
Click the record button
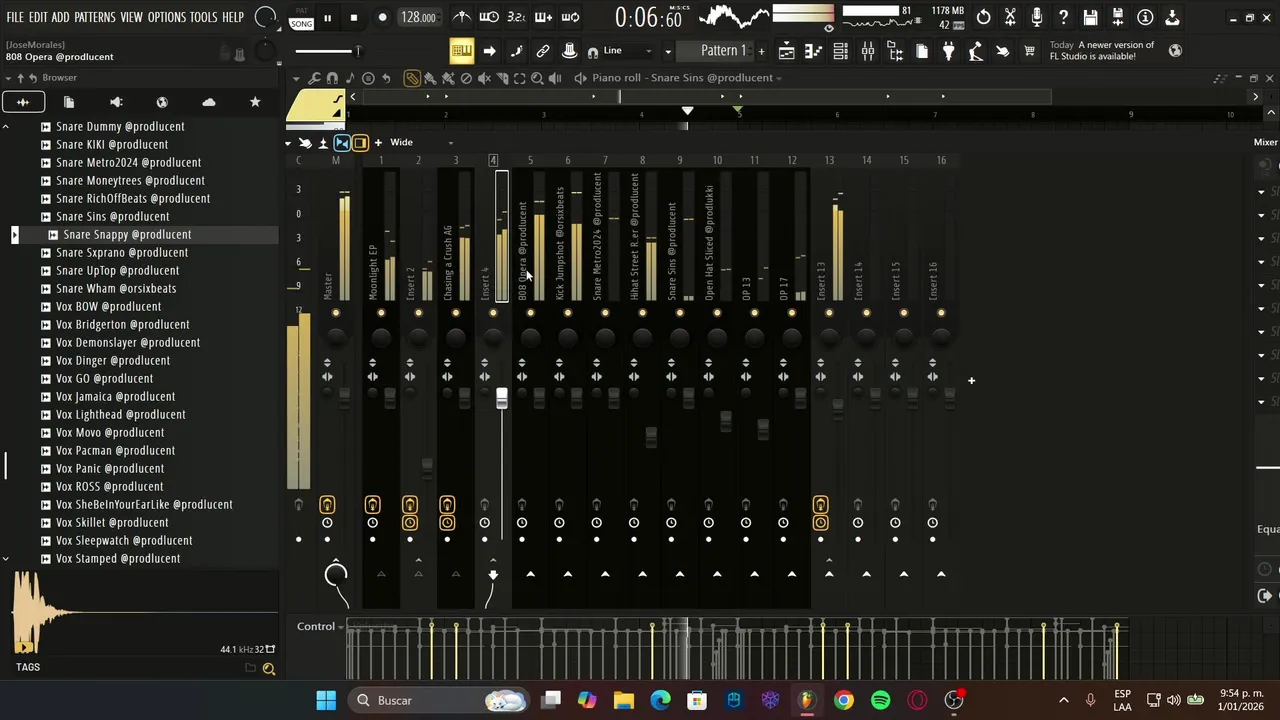(x=382, y=17)
